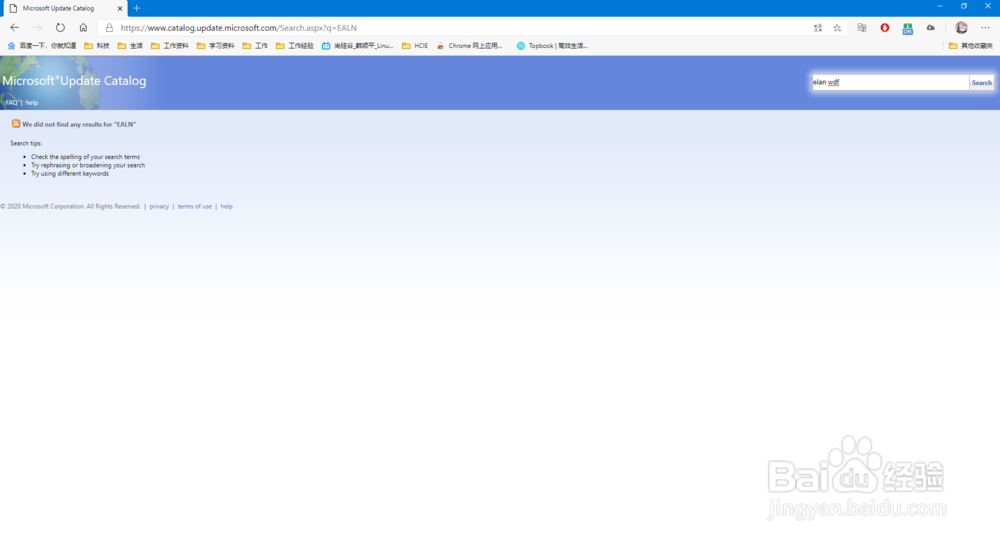Open the translation extension icon

point(862,27)
